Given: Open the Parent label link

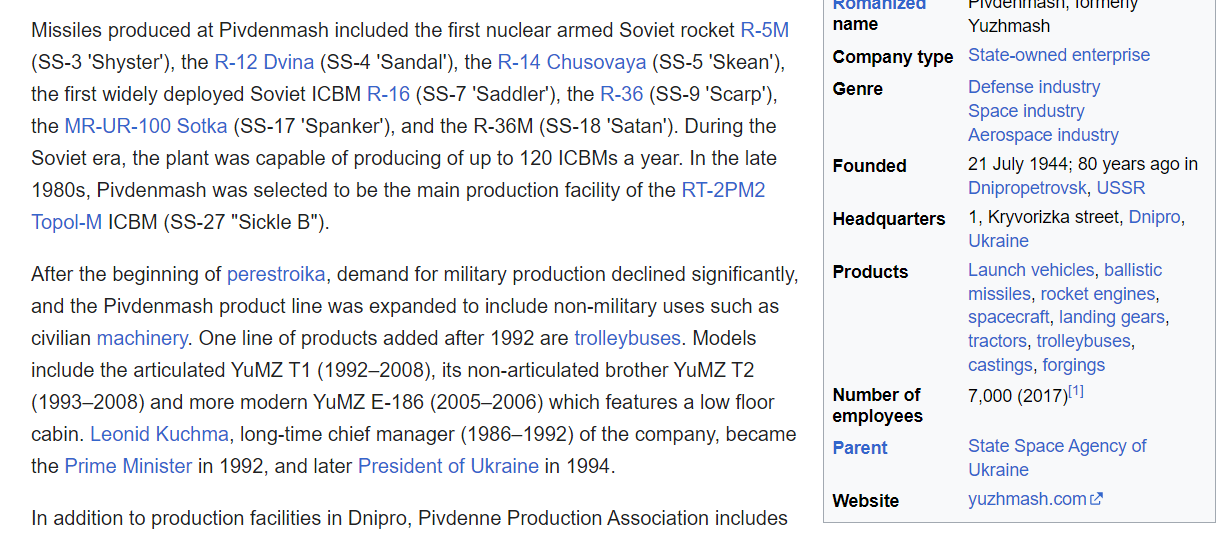Looking at the screenshot, I should 859,447.
